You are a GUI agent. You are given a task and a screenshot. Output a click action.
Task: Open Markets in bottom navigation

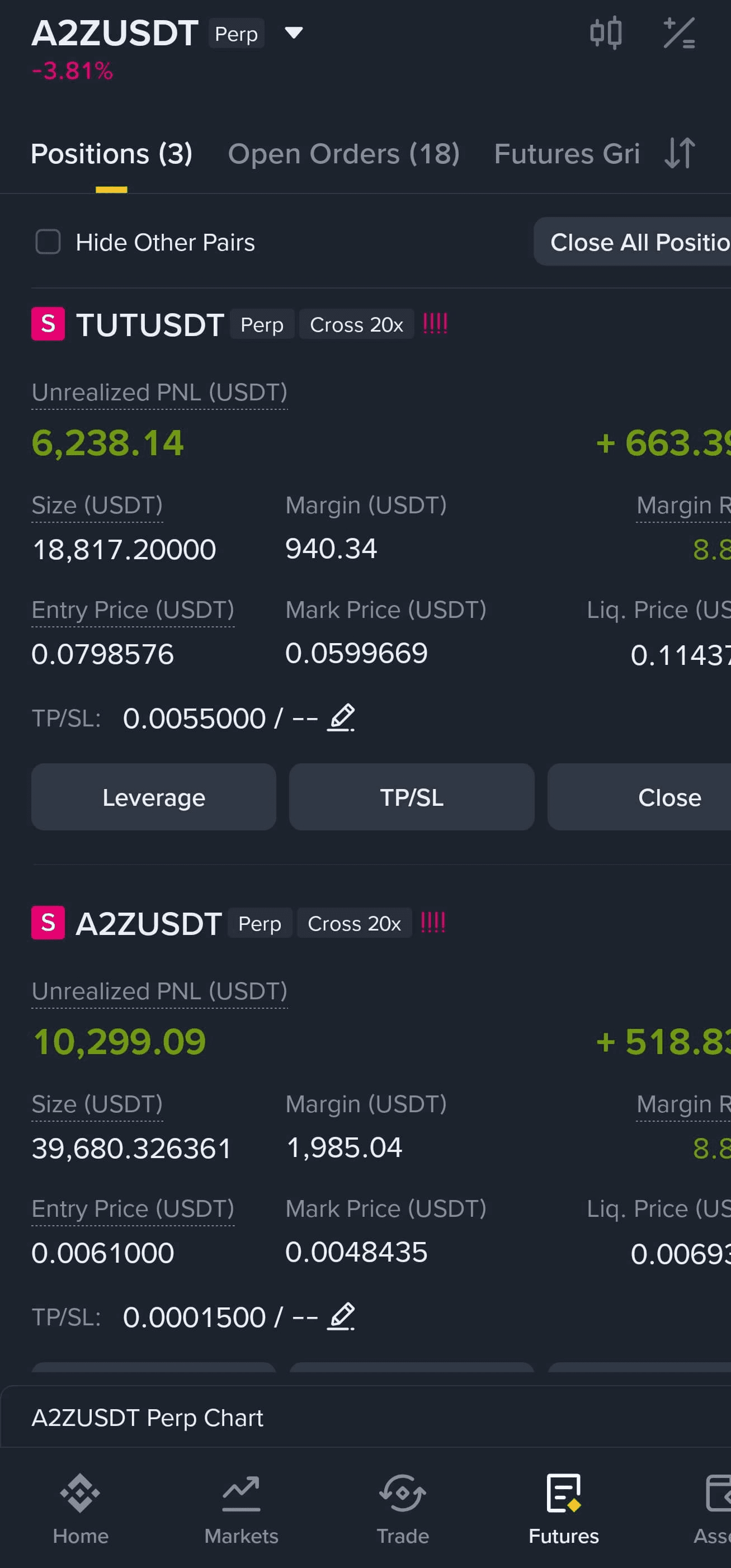point(241,1510)
